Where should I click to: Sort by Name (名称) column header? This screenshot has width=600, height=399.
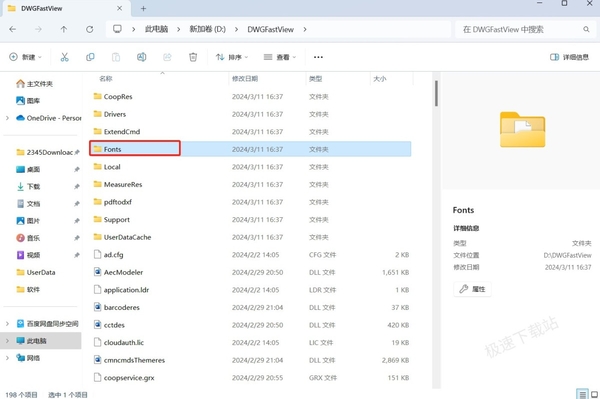pyautogui.click(x=106, y=78)
